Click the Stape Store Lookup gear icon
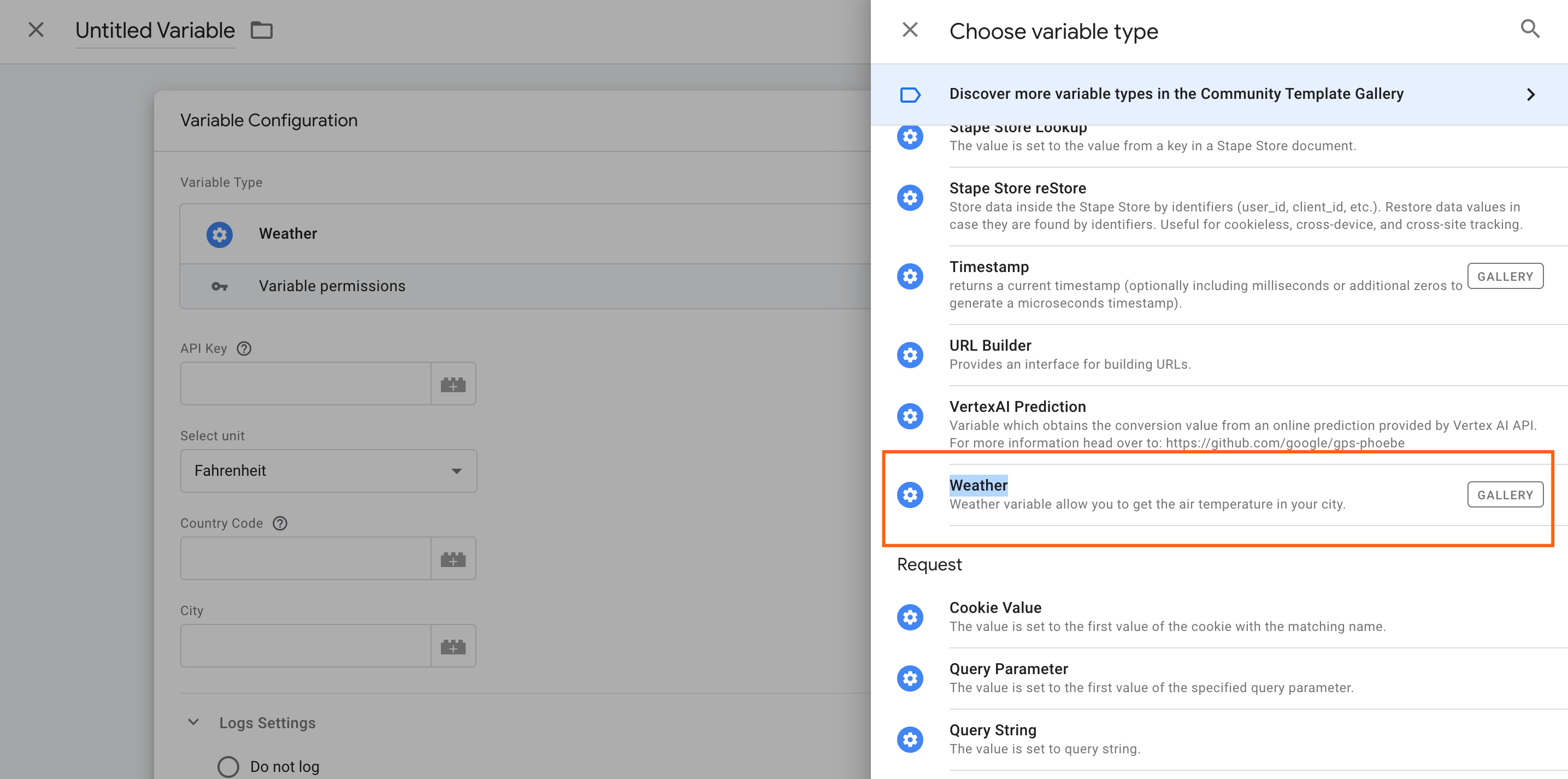This screenshot has height=779, width=1568. coord(910,137)
